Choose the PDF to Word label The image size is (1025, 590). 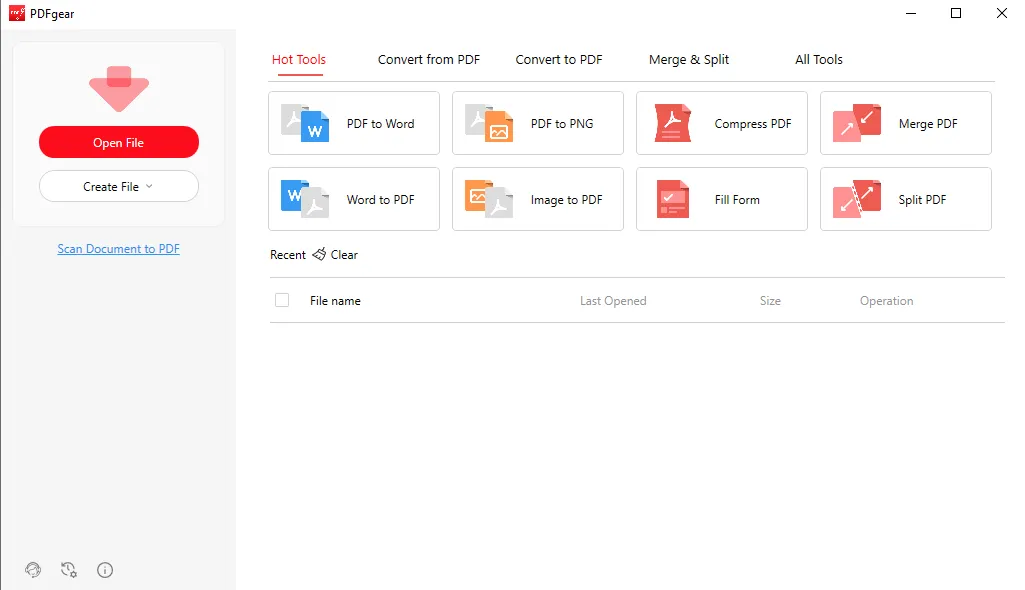380,123
